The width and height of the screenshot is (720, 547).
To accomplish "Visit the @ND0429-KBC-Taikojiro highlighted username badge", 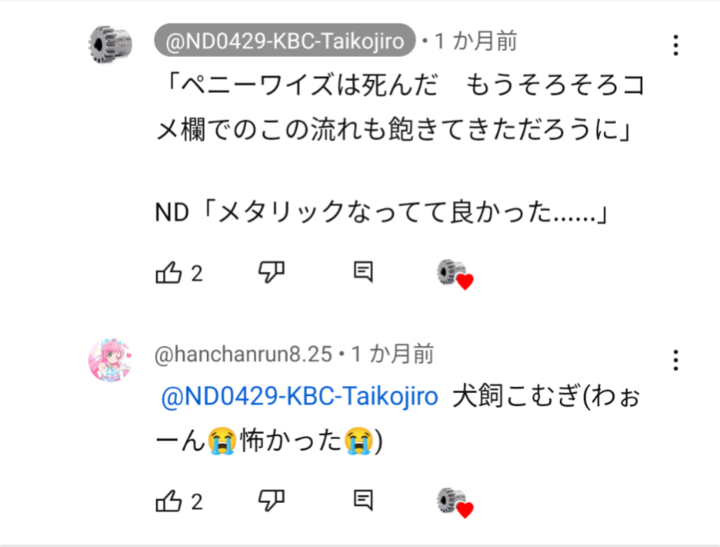I will click(285, 41).
